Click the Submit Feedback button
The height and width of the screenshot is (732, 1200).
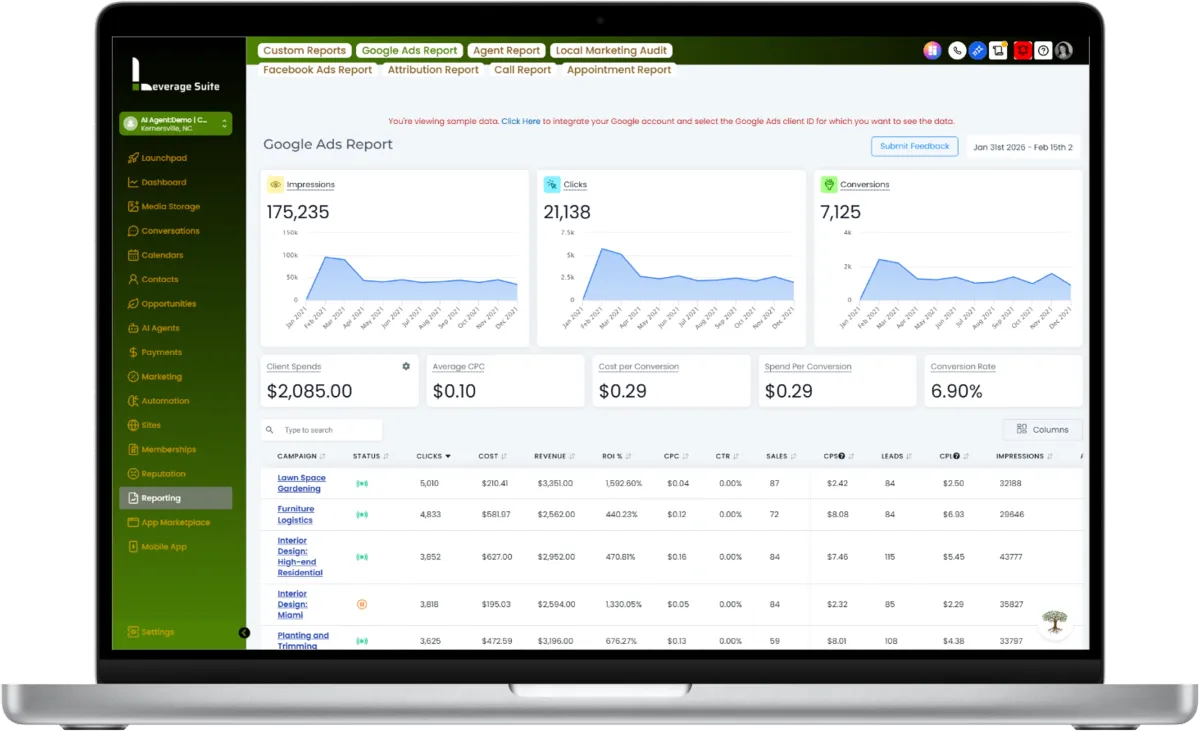[915, 146]
